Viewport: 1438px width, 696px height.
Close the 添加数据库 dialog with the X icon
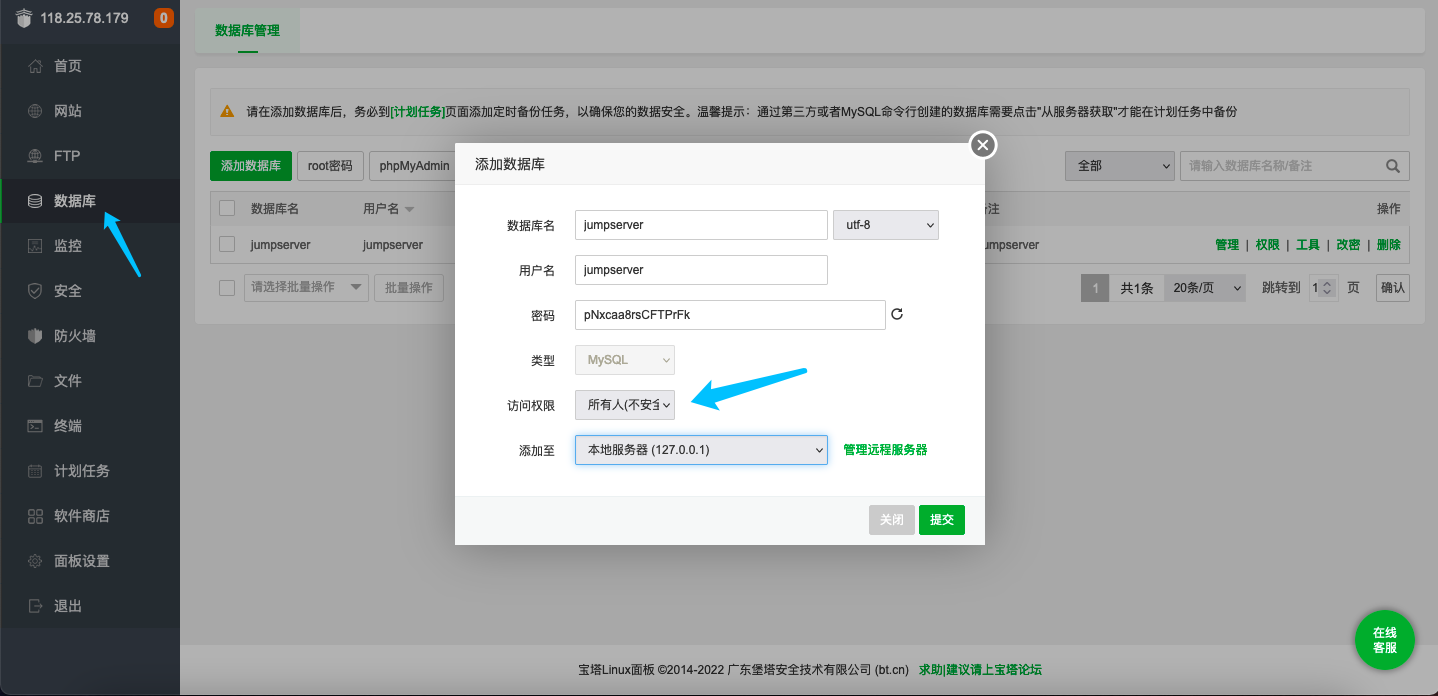point(983,146)
